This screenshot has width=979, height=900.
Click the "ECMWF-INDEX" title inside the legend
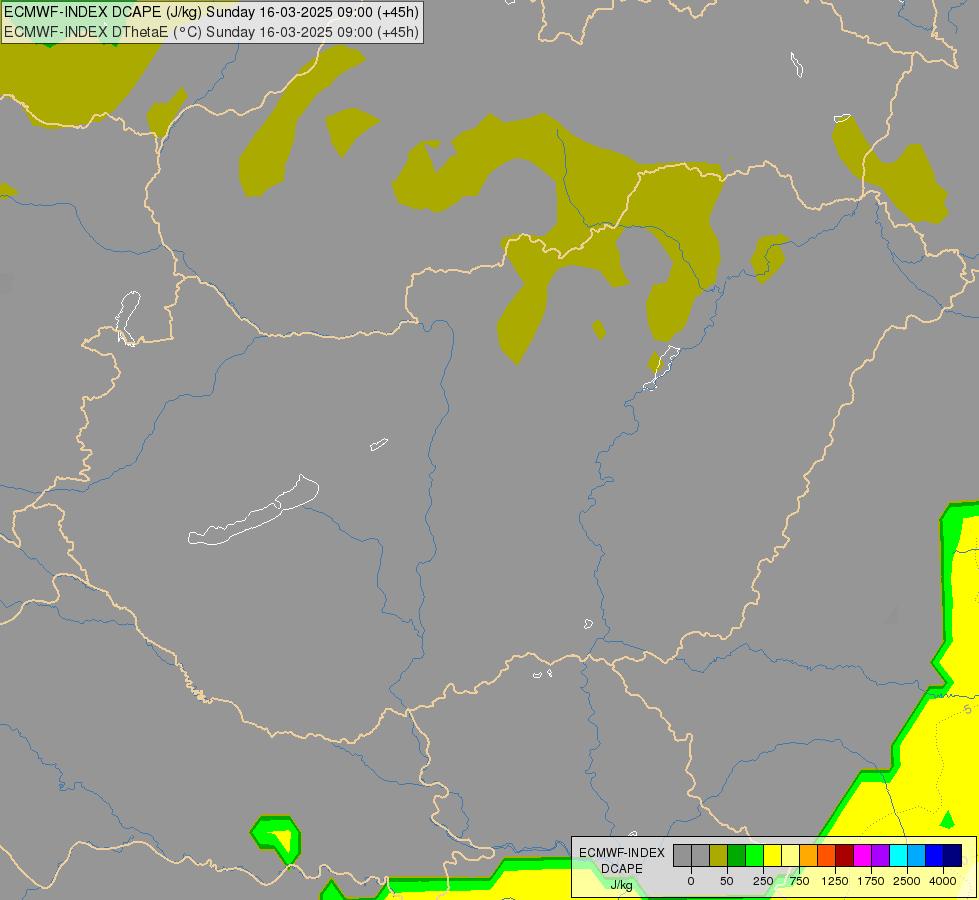click(x=622, y=853)
